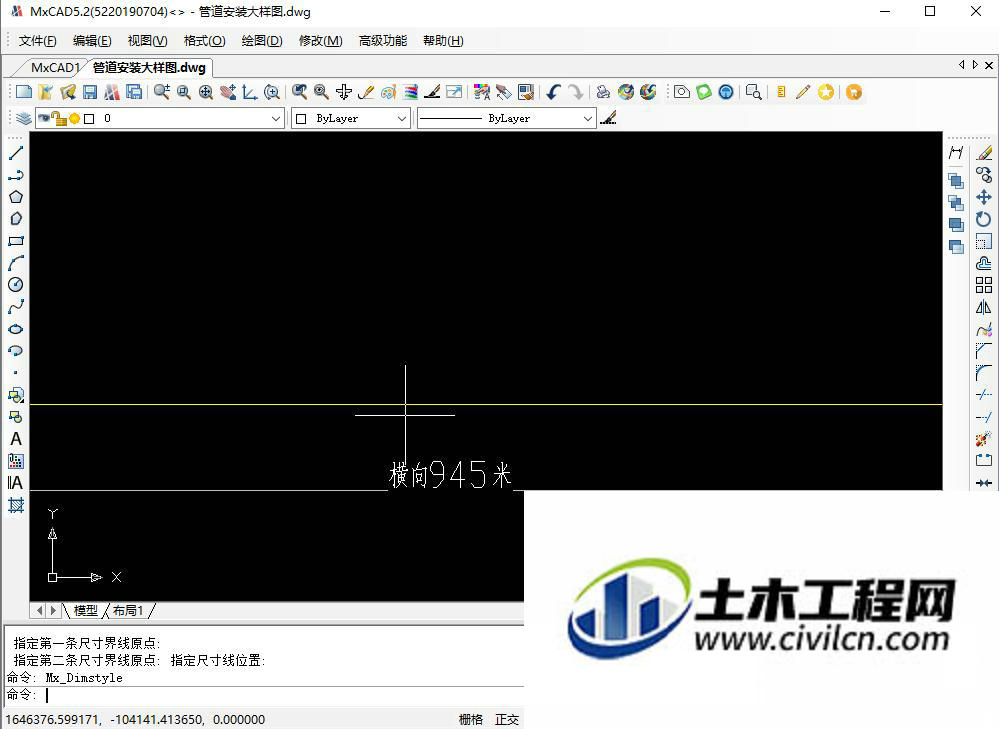Switch to the 布局1 layout tab
The image size is (999, 729).
click(x=128, y=610)
